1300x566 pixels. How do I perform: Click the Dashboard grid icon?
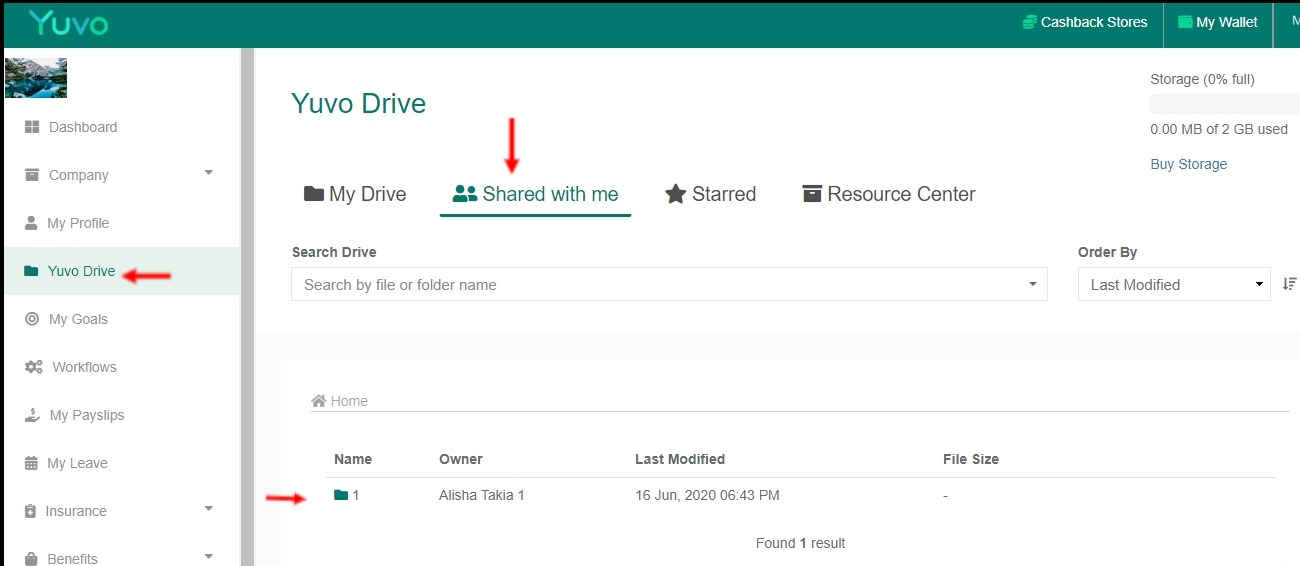(x=31, y=127)
